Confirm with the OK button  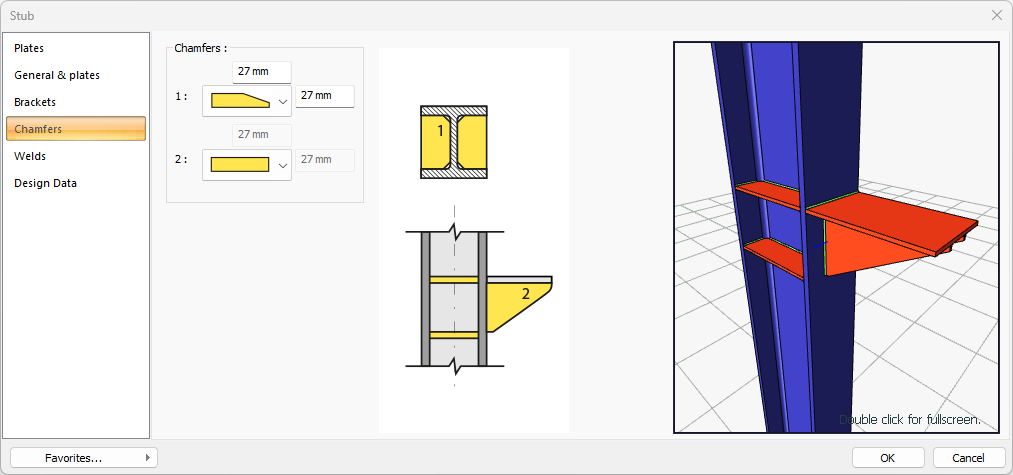point(888,458)
